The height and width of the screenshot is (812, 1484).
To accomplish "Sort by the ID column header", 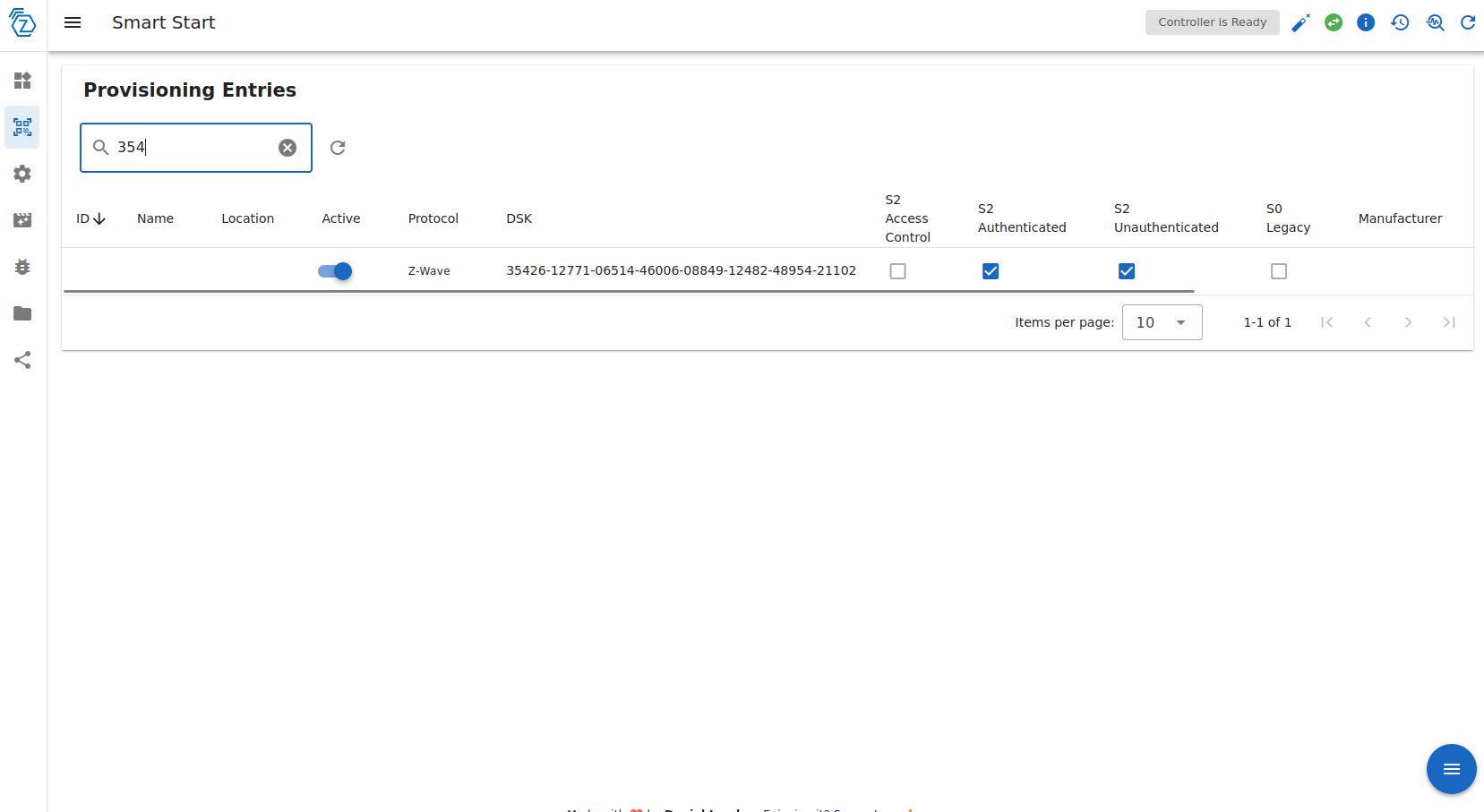I will point(91,218).
